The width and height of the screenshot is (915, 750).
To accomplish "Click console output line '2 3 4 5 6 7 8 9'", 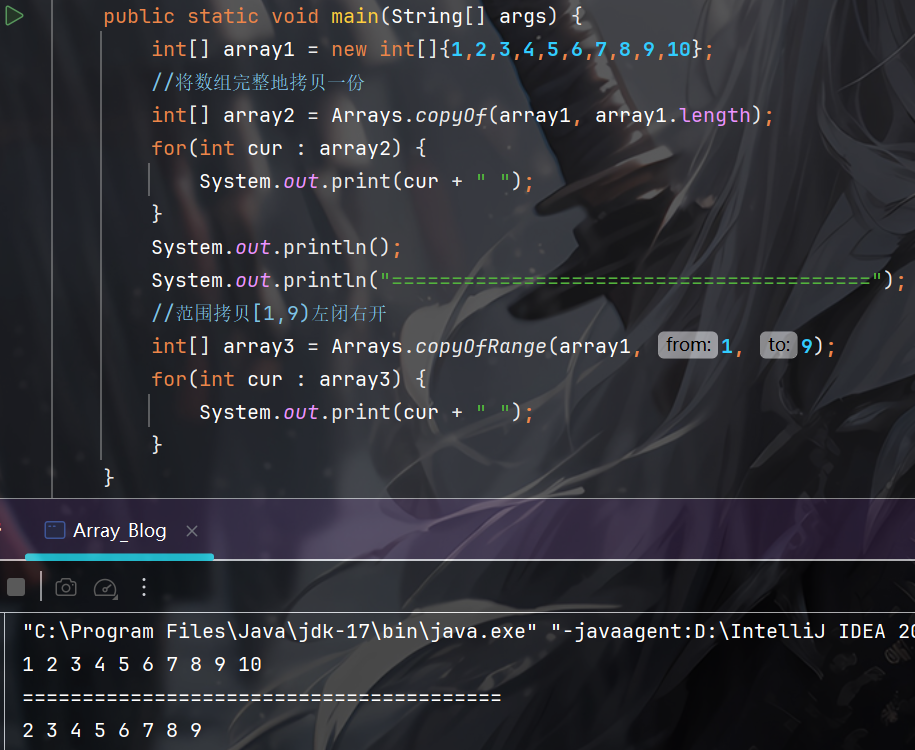I will point(112,730).
